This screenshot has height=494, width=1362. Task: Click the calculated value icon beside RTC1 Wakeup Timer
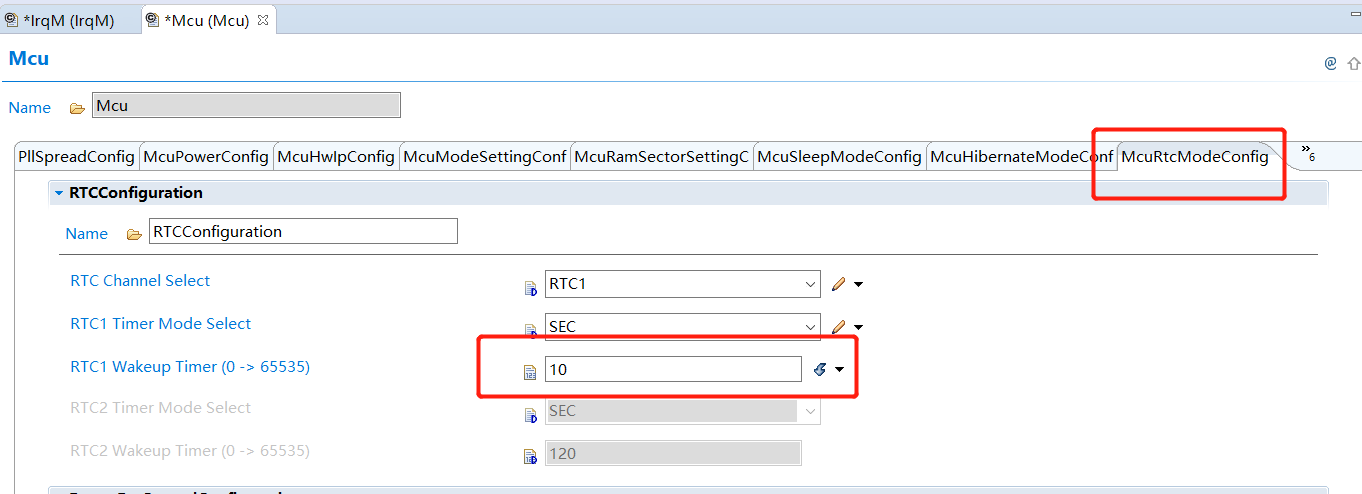click(x=819, y=370)
